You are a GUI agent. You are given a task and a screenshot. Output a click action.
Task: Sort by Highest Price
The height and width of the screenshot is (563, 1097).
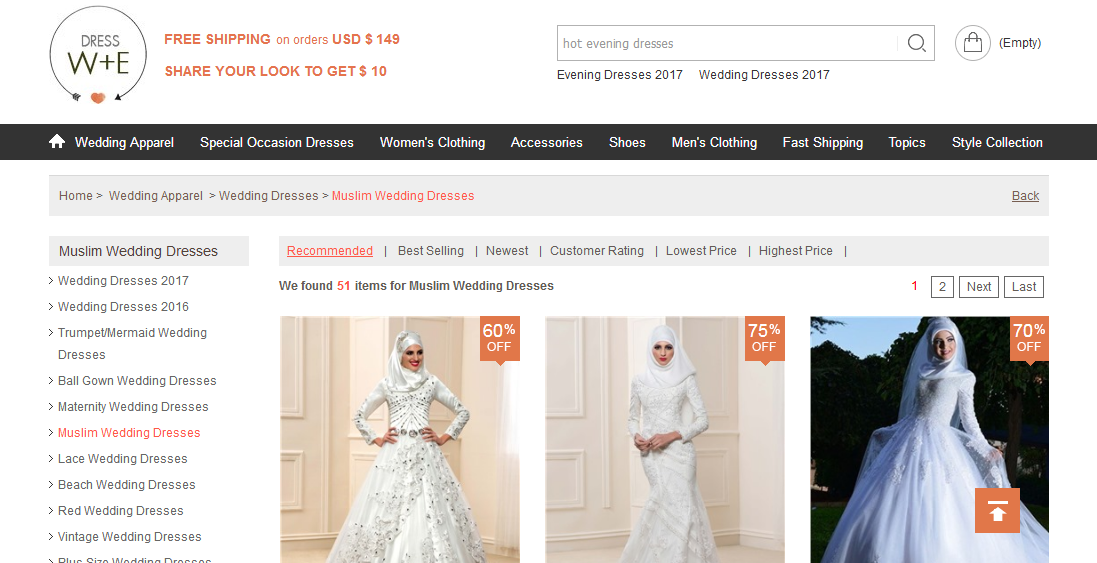pos(795,251)
